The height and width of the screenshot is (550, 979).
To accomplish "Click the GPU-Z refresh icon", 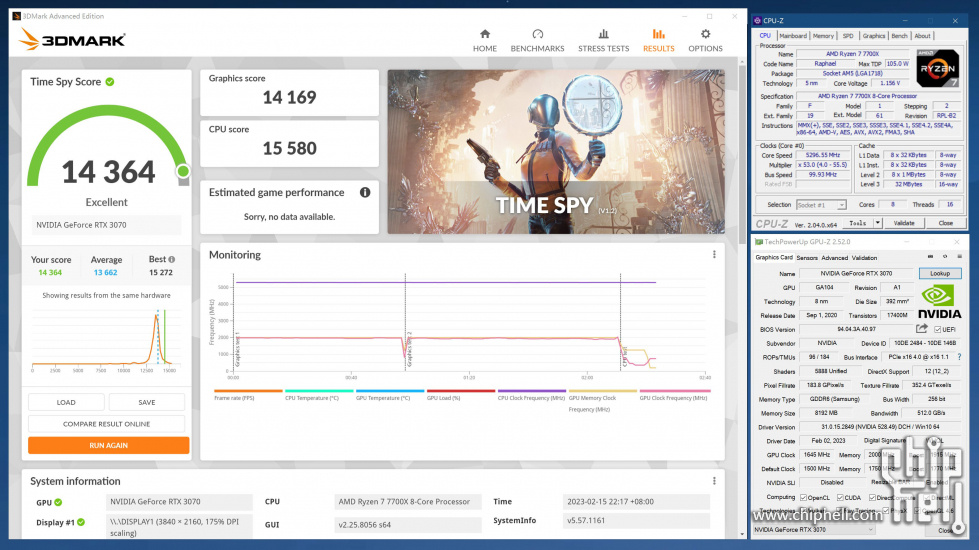I will (945, 257).
